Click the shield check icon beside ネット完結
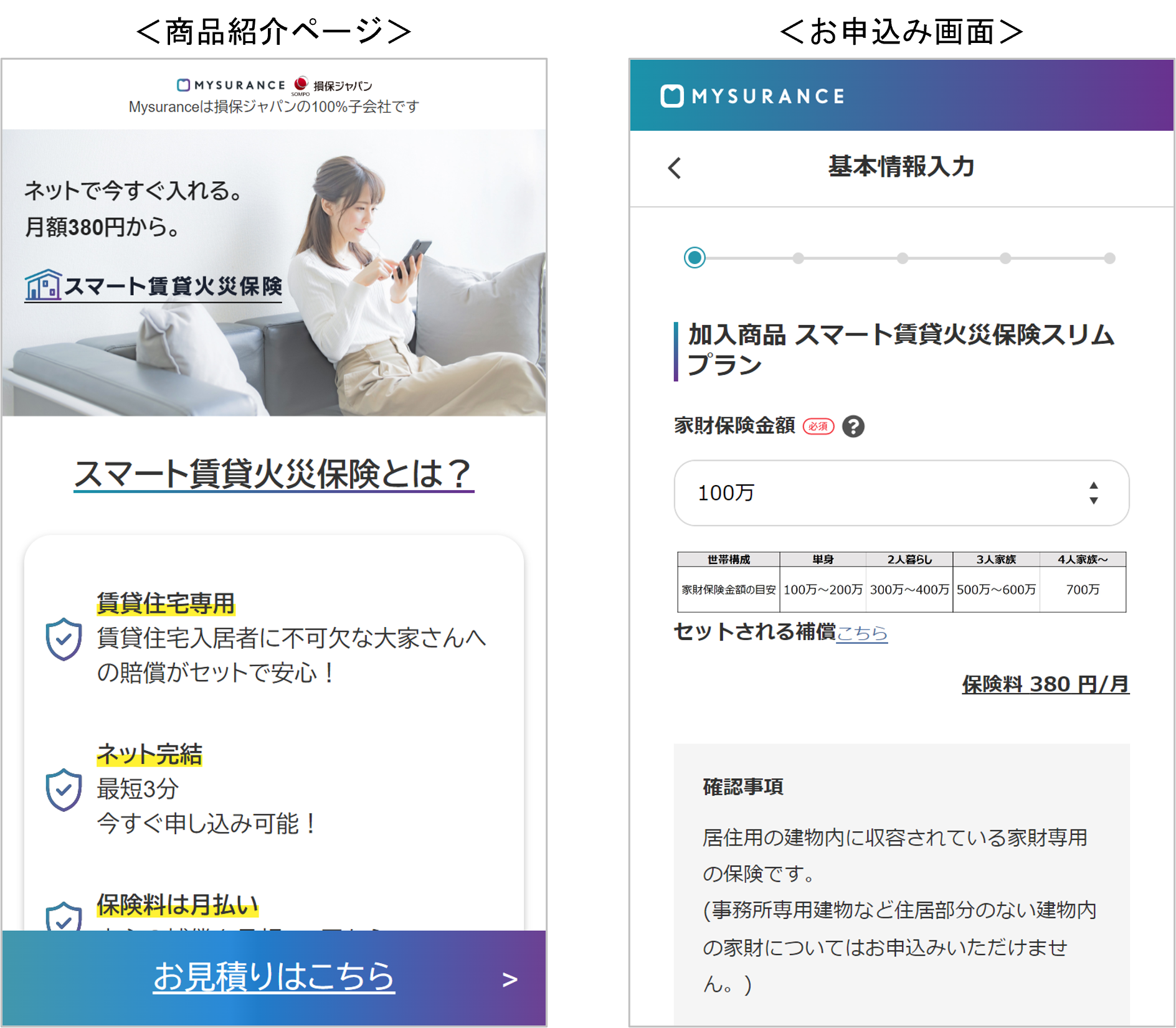 (x=64, y=790)
